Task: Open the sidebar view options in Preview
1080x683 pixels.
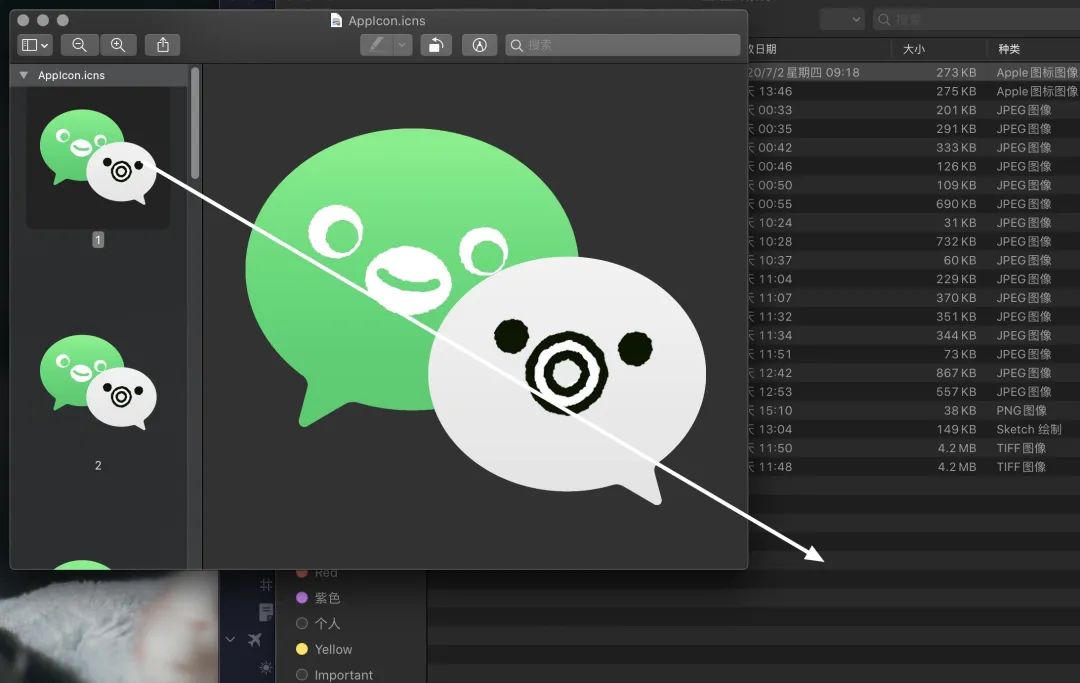Action: [x=34, y=45]
